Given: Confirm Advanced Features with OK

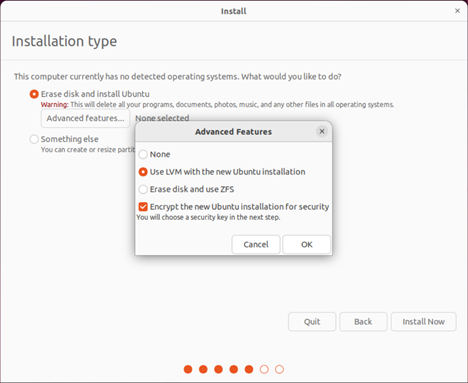Looking at the screenshot, I should coord(307,244).
